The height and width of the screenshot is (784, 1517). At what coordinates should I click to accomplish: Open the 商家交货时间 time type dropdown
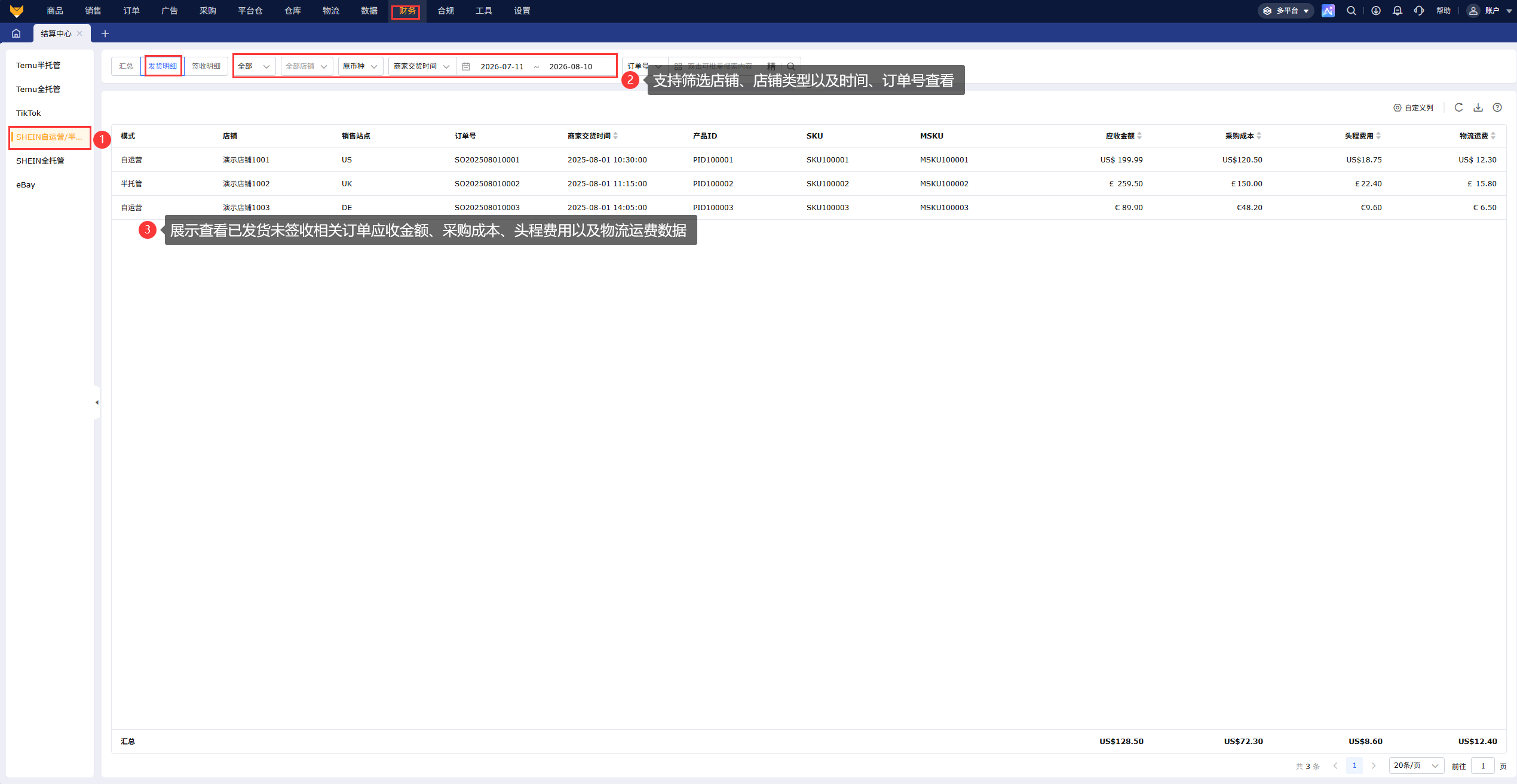point(422,66)
